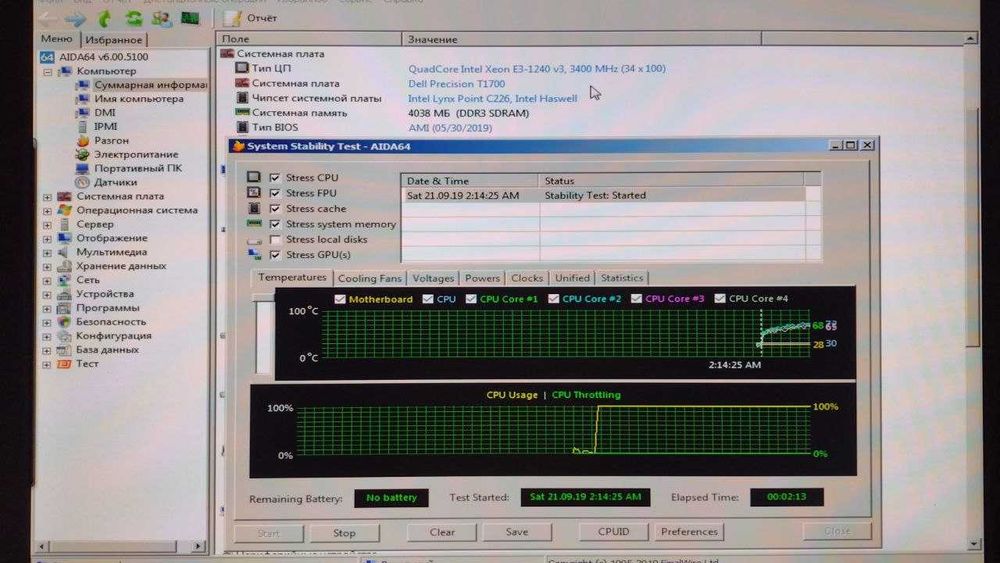This screenshot has height=563, width=1000.
Task: Uncheck CPU Core #1 graph checkbox
Action: pyautogui.click(x=471, y=298)
